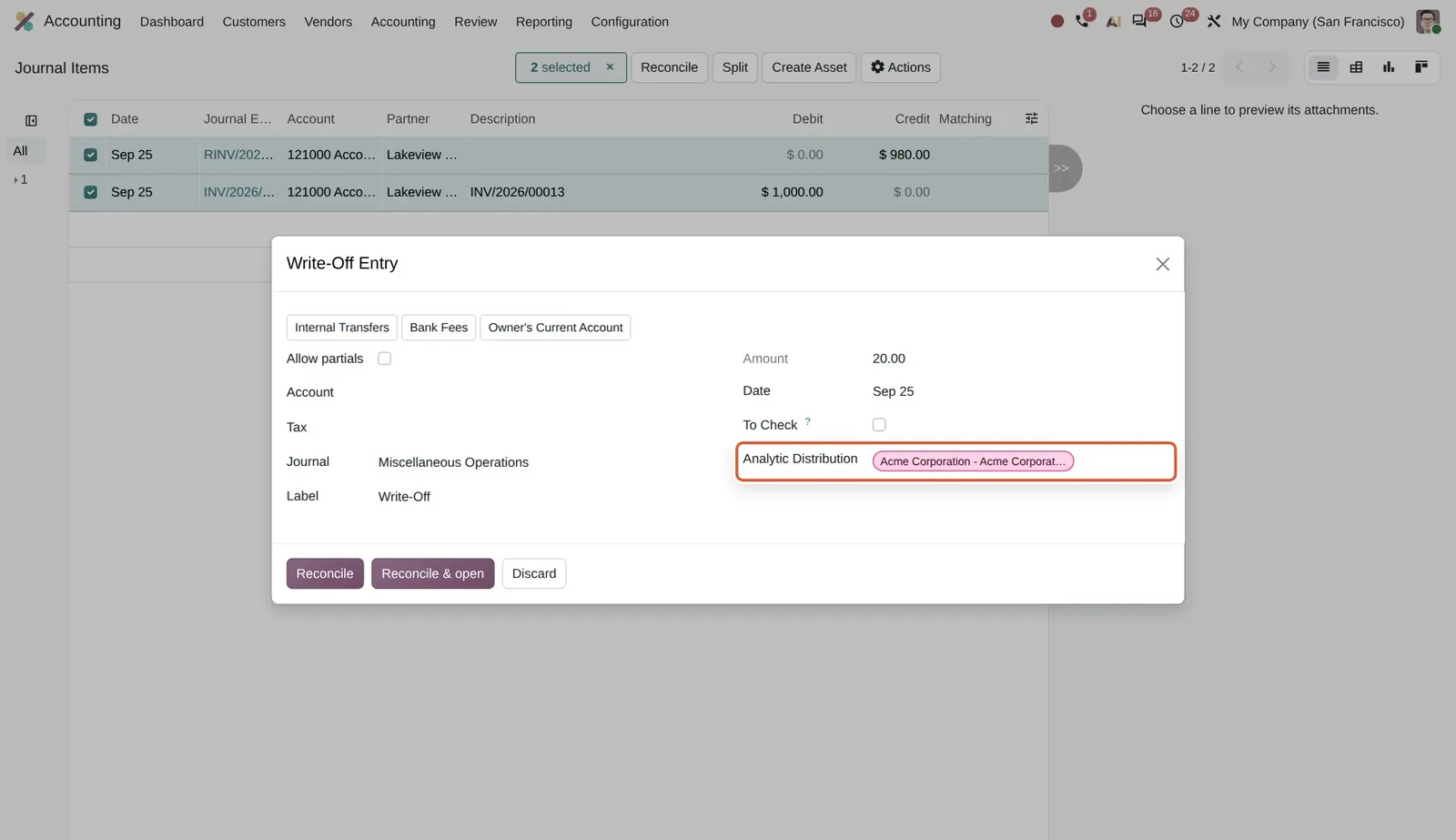The width and height of the screenshot is (1456, 840).
Task: Switch to list view
Action: click(1323, 66)
